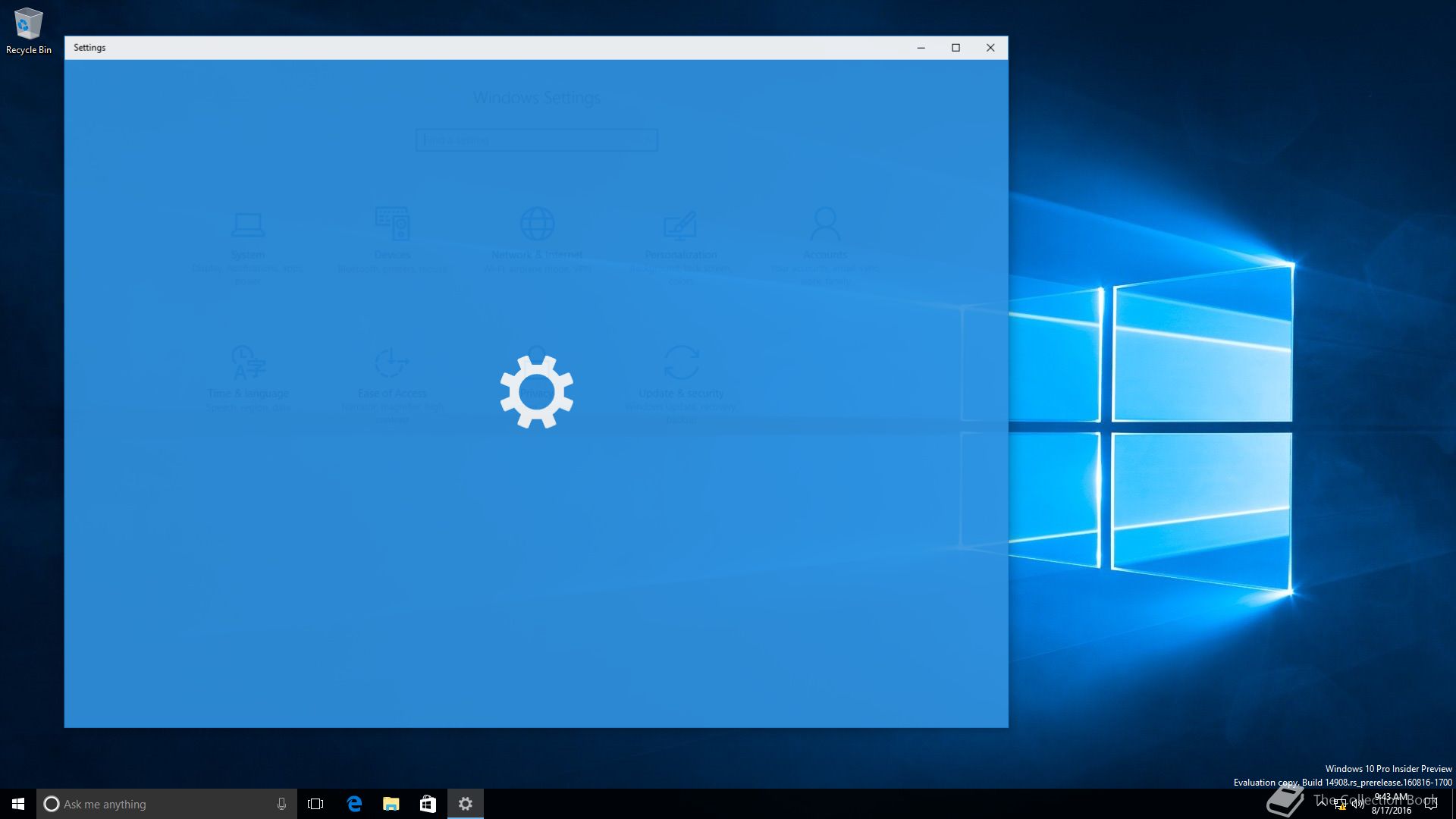Select the Settings gear in the taskbar
The image size is (1456, 819).
466,804
